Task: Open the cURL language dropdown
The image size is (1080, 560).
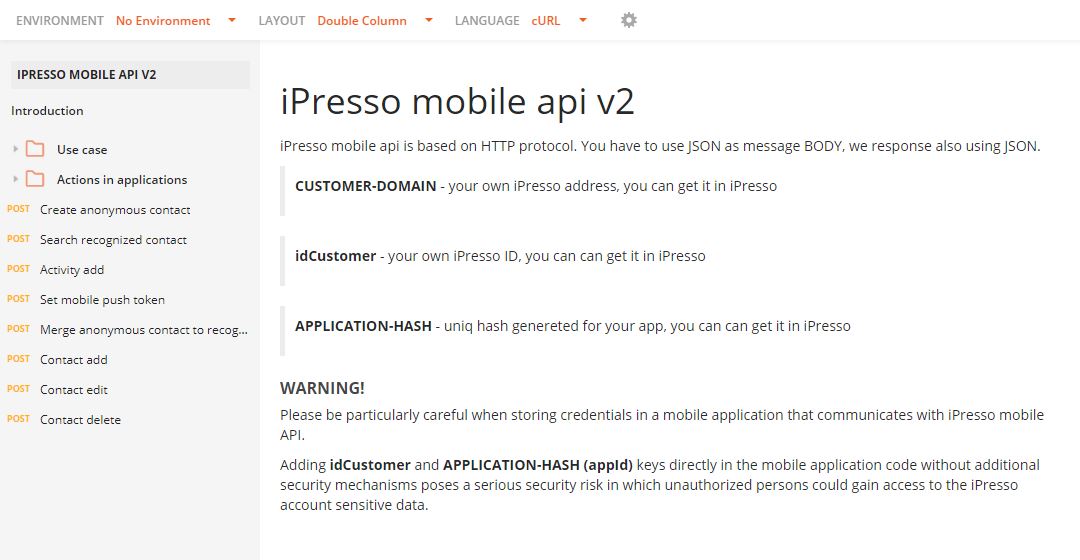Action: (559, 21)
